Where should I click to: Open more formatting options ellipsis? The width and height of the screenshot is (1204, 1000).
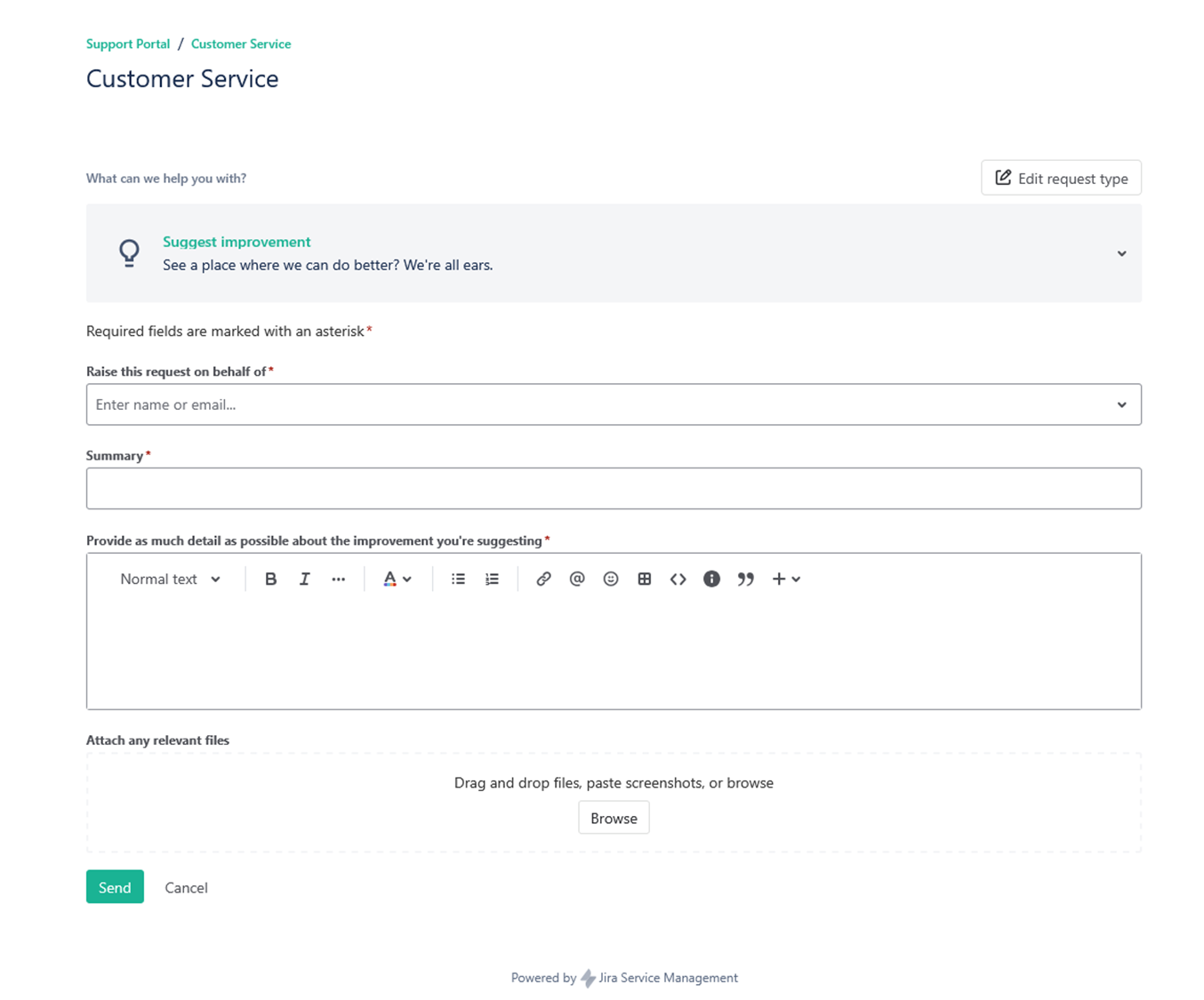tap(338, 579)
